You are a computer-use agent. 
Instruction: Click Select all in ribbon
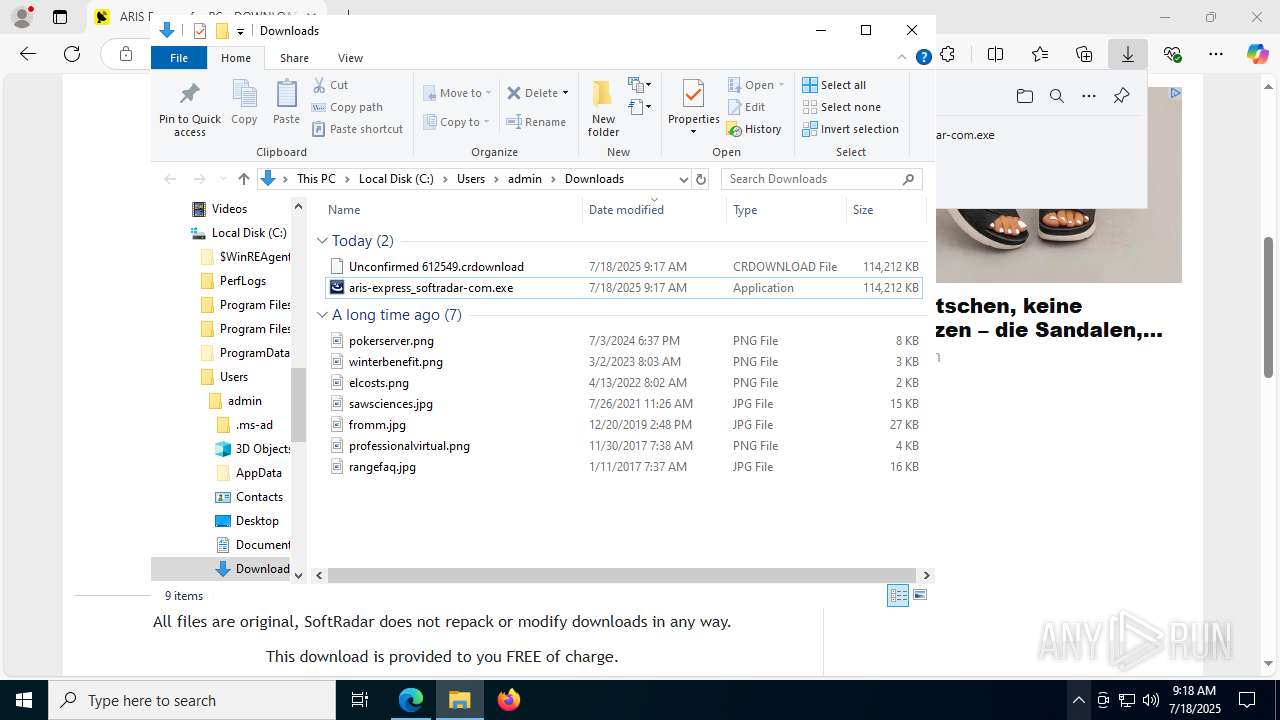tap(834, 85)
